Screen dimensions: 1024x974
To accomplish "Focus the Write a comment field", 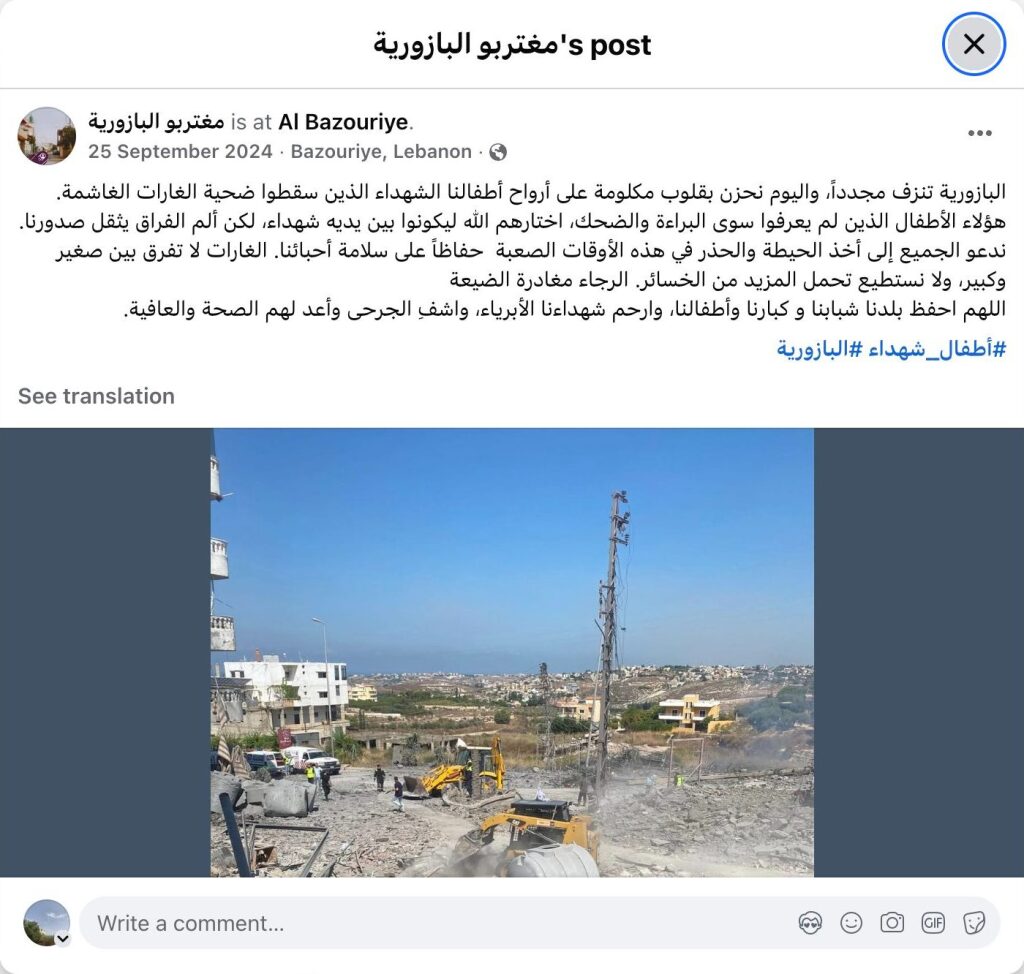I will pos(438,923).
